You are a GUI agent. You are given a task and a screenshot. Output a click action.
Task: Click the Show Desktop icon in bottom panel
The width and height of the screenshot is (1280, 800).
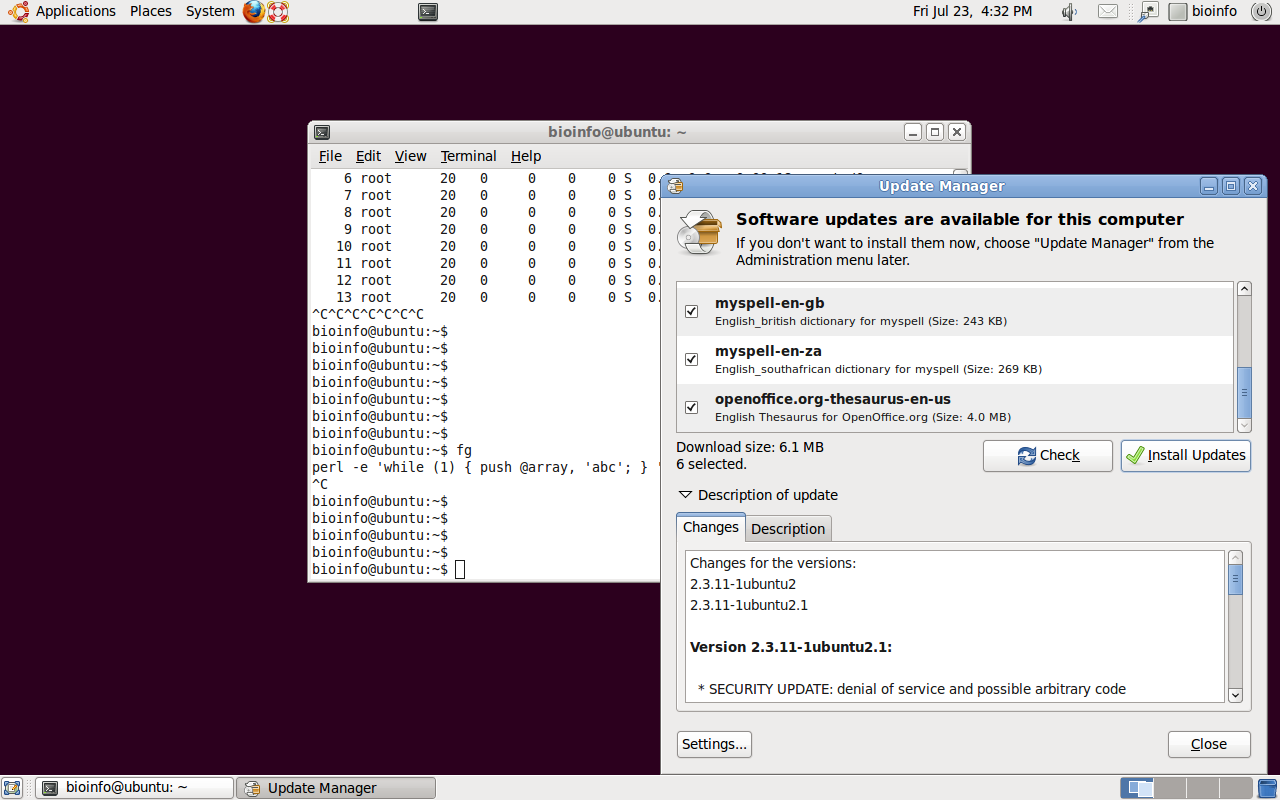click(x=13, y=788)
